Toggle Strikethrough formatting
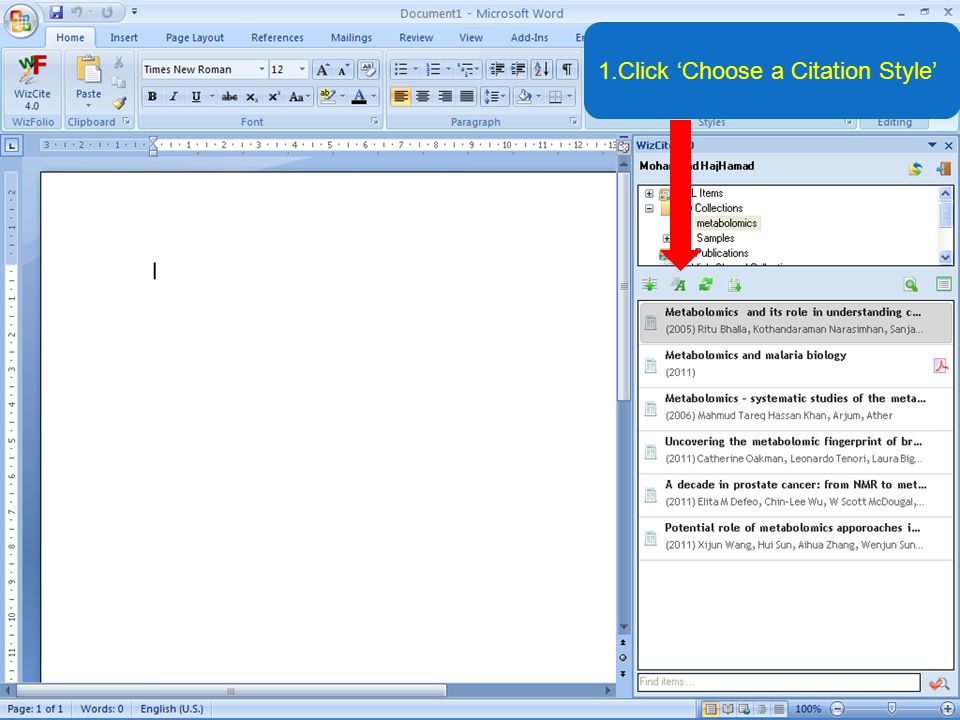This screenshot has width=960, height=720. [230, 97]
